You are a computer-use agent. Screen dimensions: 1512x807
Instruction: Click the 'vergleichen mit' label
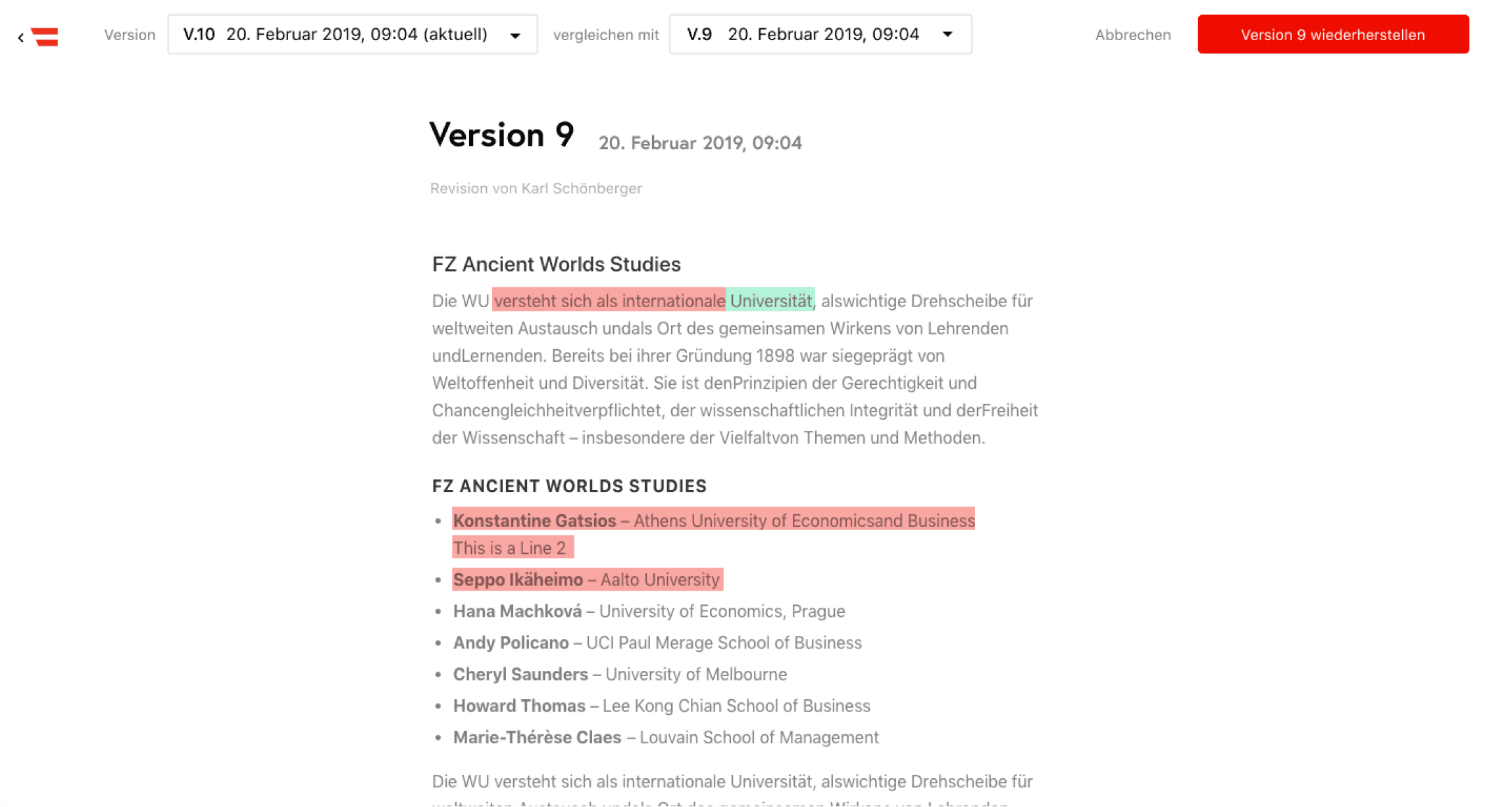click(606, 34)
